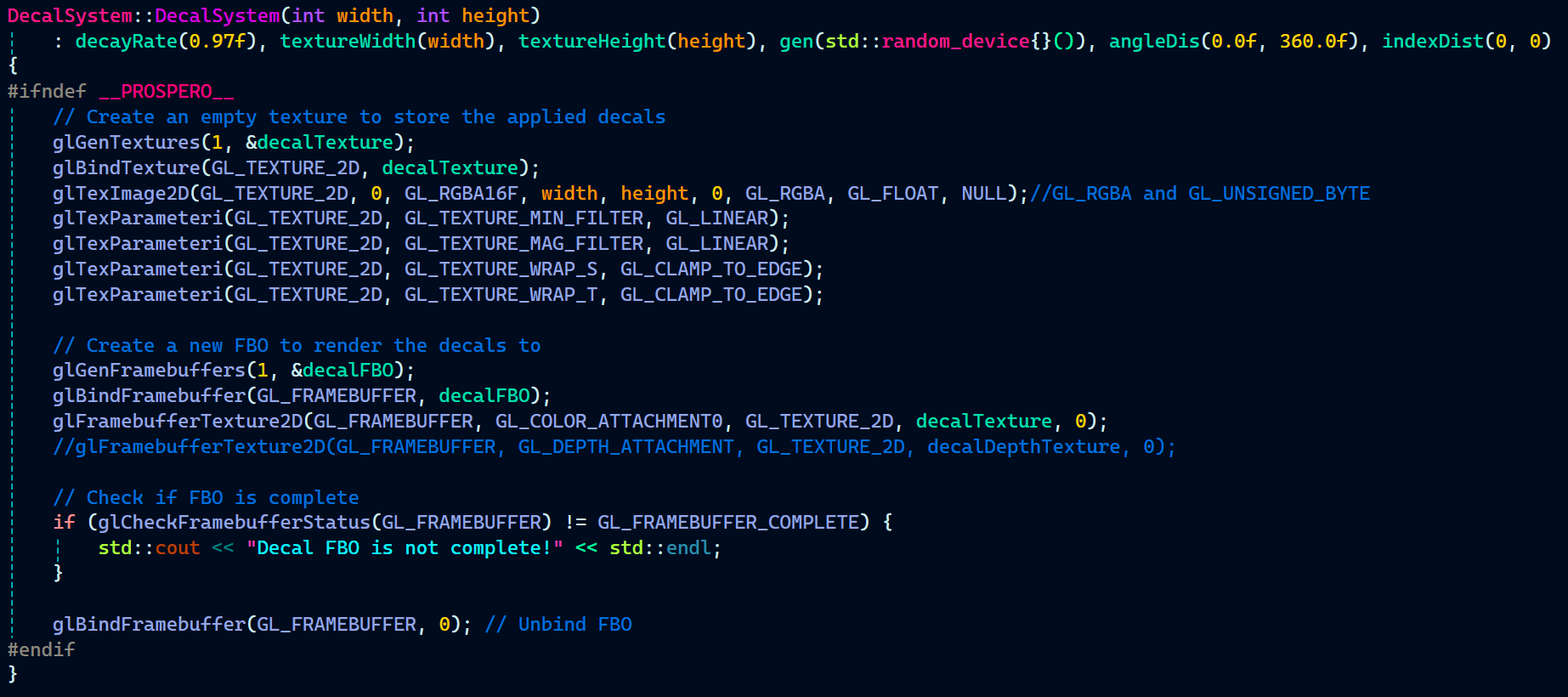Screen dimensions: 1568x697
Task: Click the commented-out GL_DEPTH_ATTACHMENT text
Action: pyautogui.click(x=626, y=447)
